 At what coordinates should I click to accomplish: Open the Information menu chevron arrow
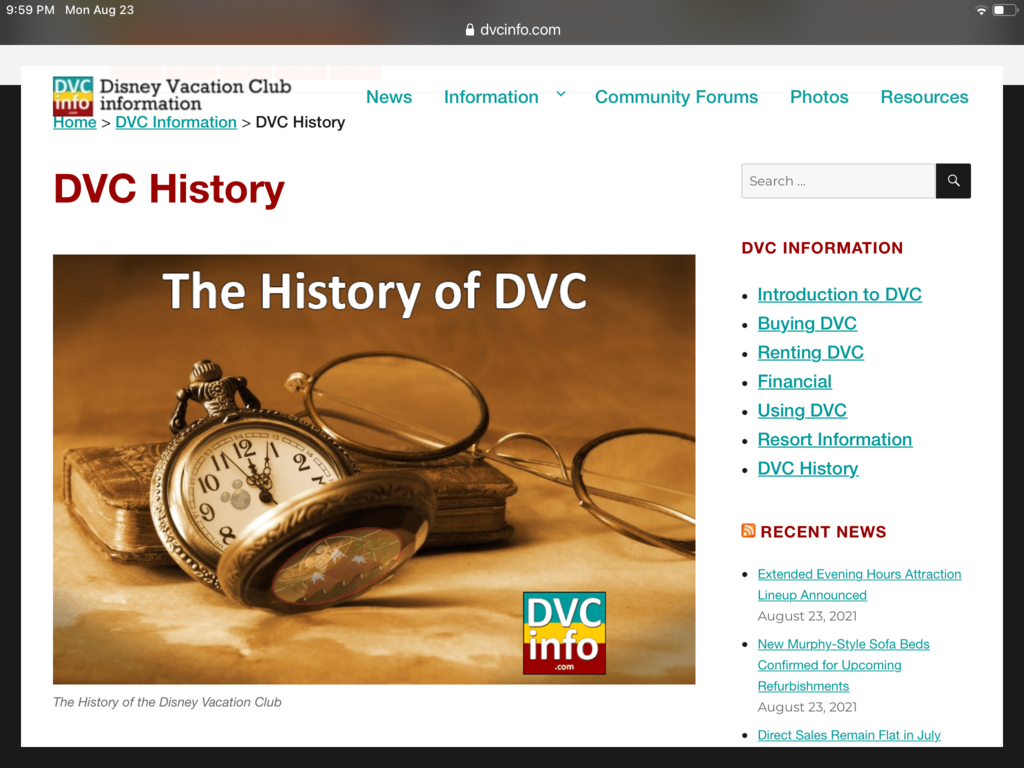[560, 93]
